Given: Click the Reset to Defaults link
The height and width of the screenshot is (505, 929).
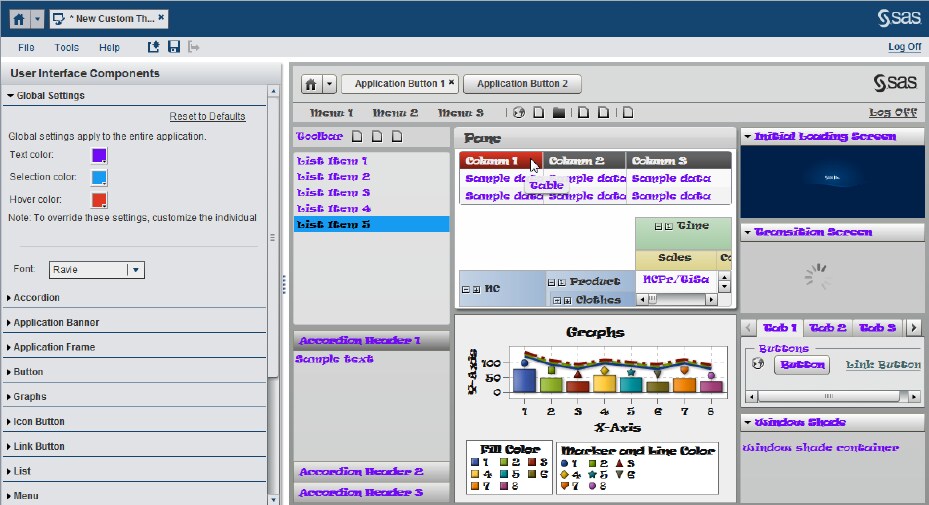Looking at the screenshot, I should tap(207, 117).
